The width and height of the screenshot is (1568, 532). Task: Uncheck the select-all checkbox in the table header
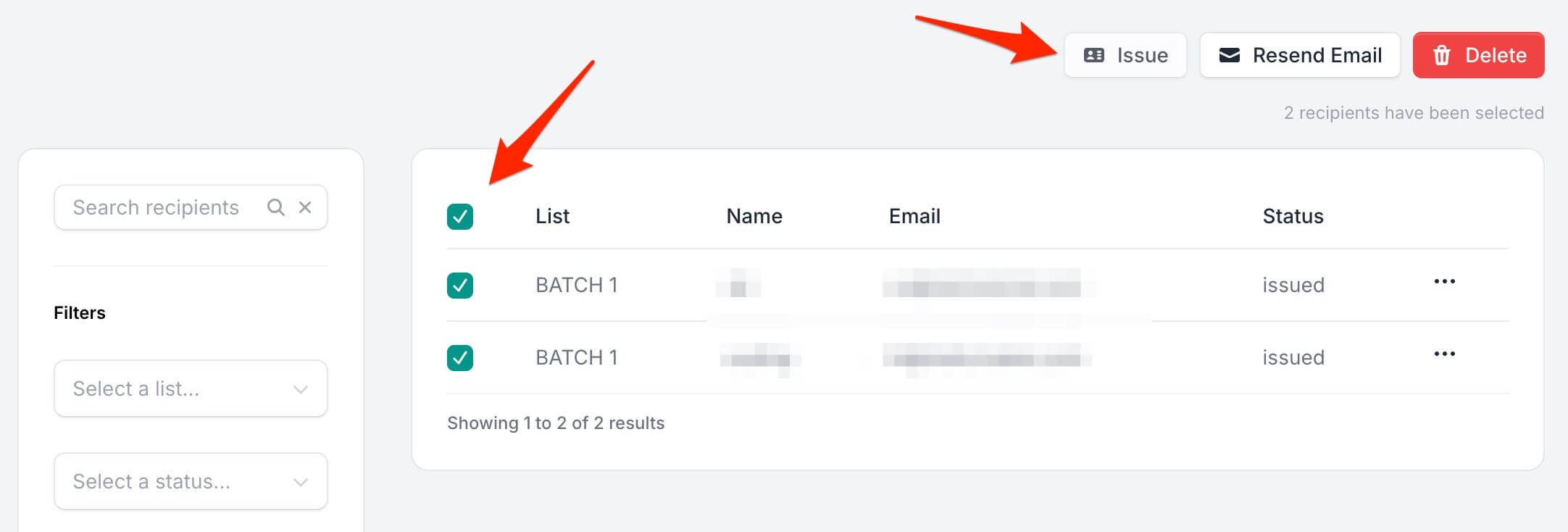[x=460, y=215]
